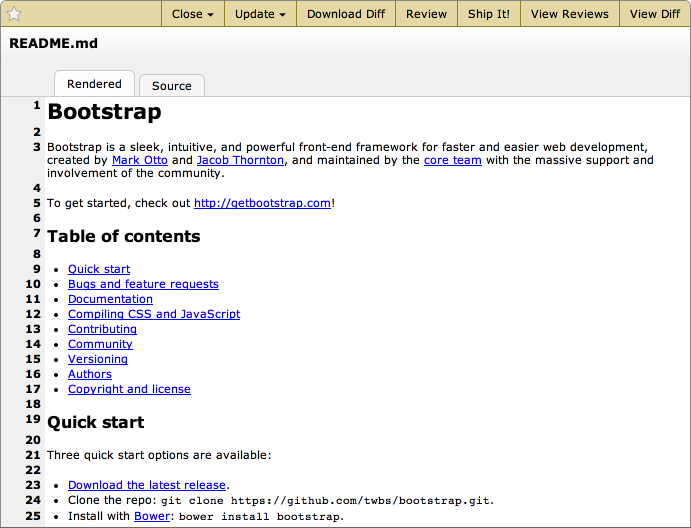Image resolution: width=691 pixels, height=528 pixels.
Task: Click the Table of contents heading
Action: [124, 236]
